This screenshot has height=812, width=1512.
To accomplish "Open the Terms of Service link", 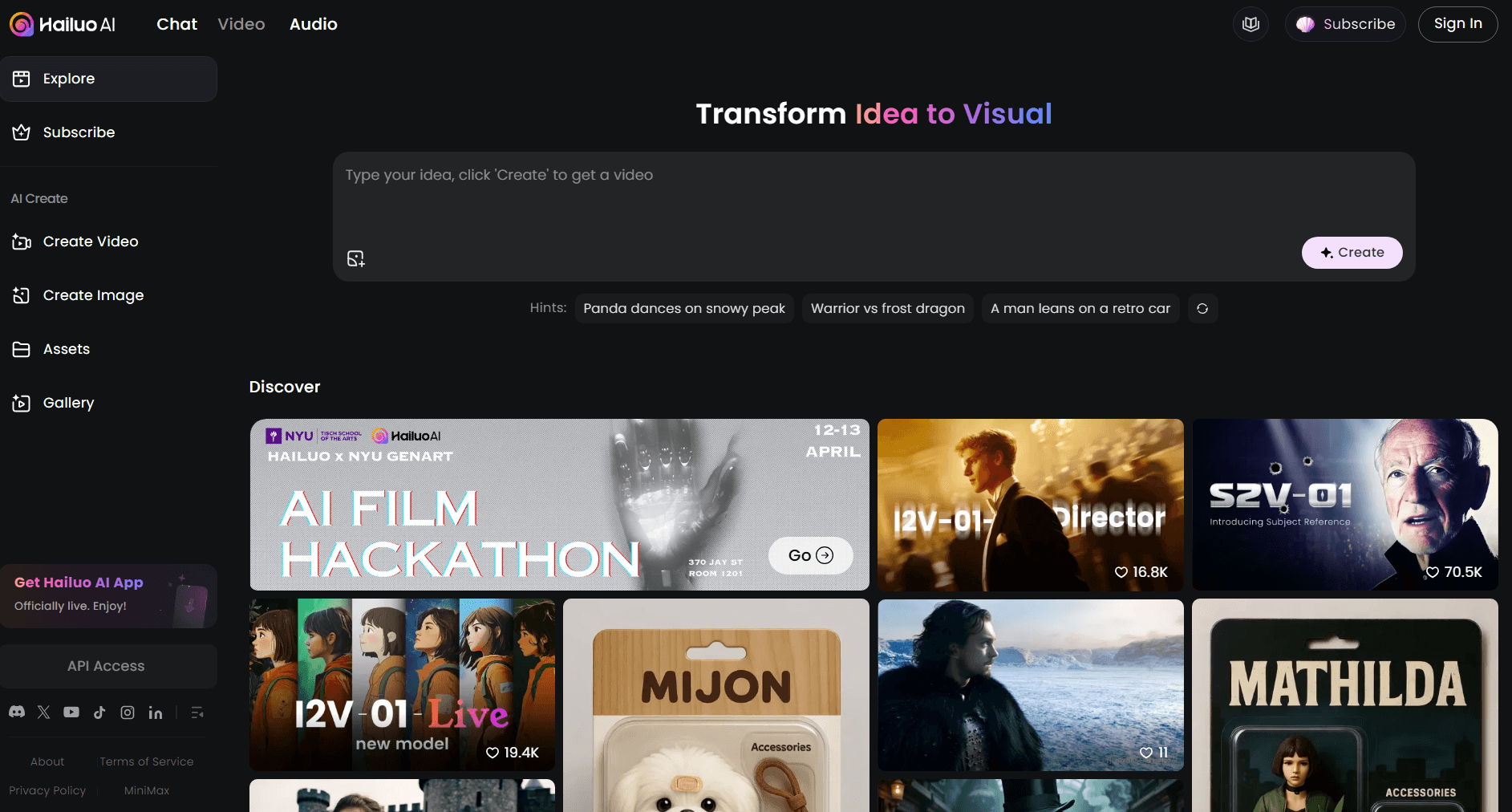I will 147,761.
